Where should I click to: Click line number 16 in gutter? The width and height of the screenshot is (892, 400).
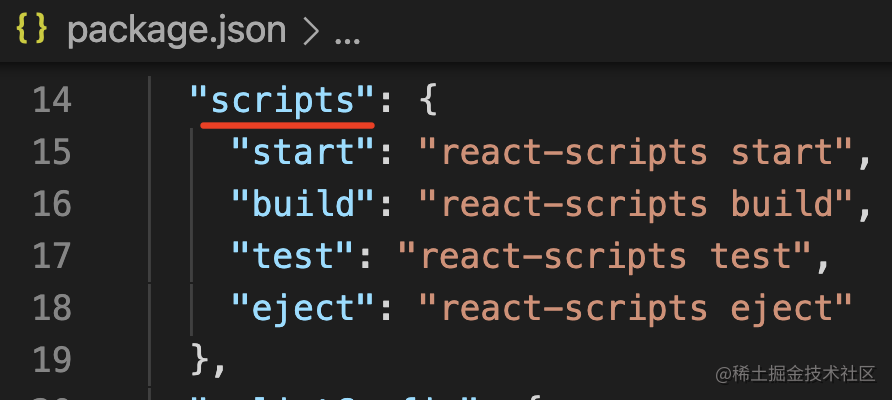pyautogui.click(x=51, y=204)
